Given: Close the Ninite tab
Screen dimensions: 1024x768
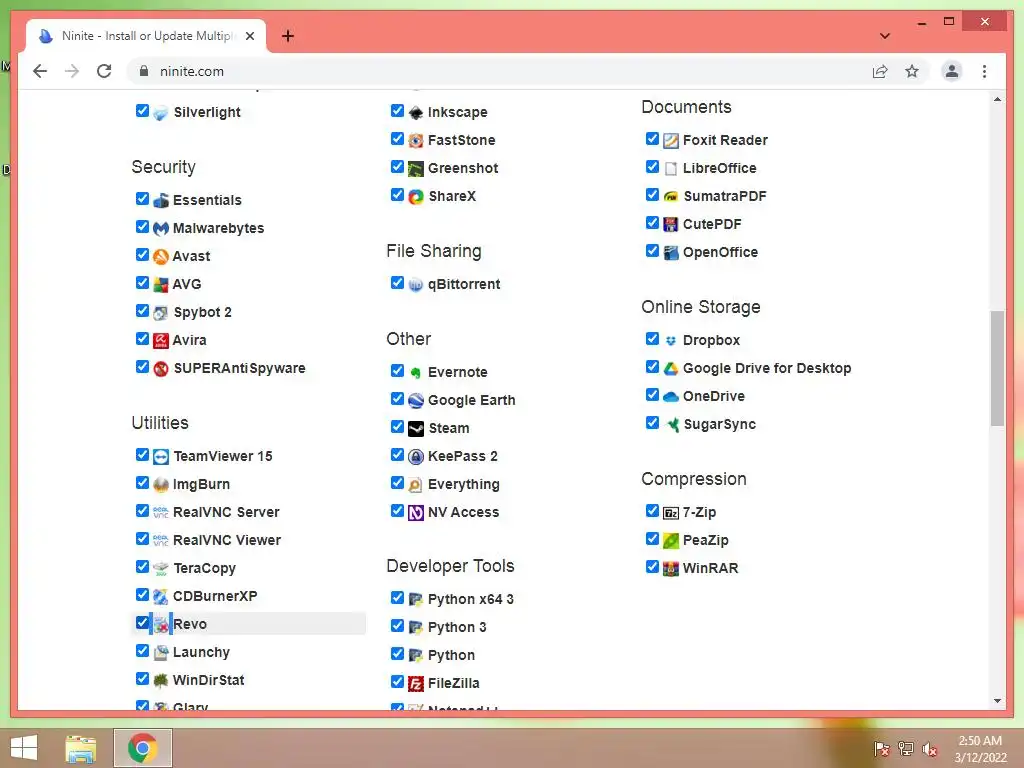Looking at the screenshot, I should tap(250, 36).
